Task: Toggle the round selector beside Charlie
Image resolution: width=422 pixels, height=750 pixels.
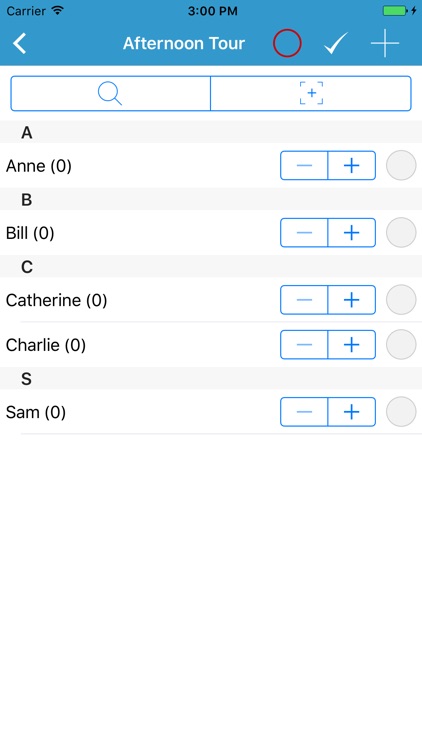Action: [x=401, y=344]
